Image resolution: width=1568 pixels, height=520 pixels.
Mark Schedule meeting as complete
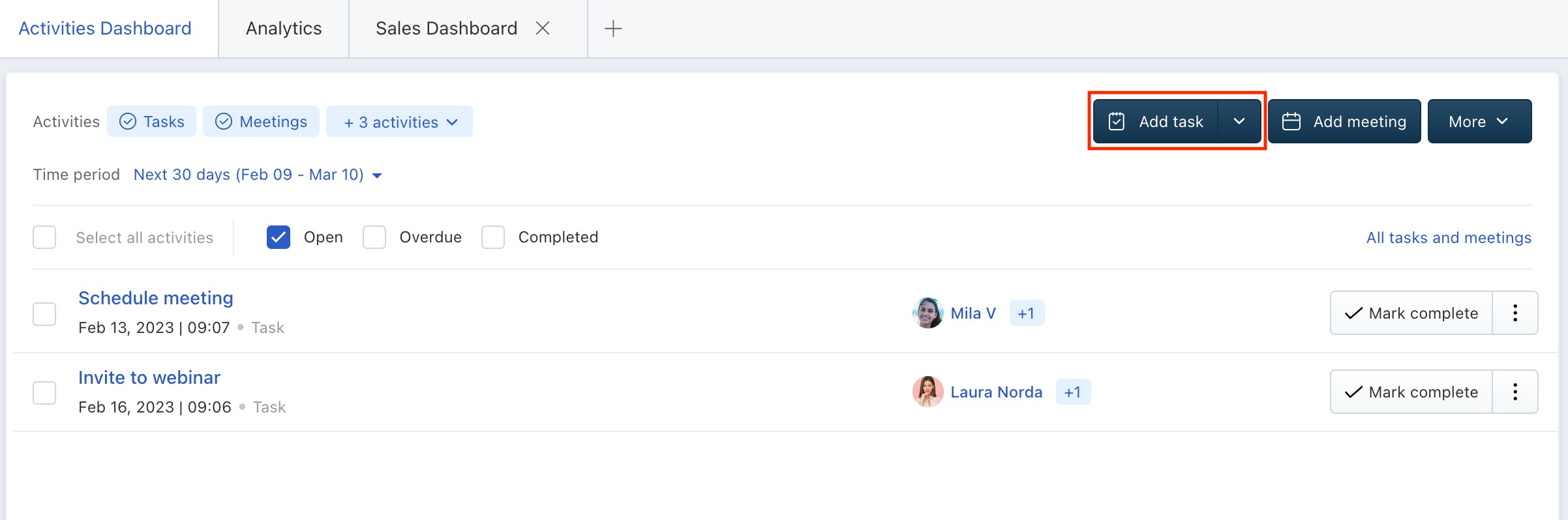[1411, 313]
